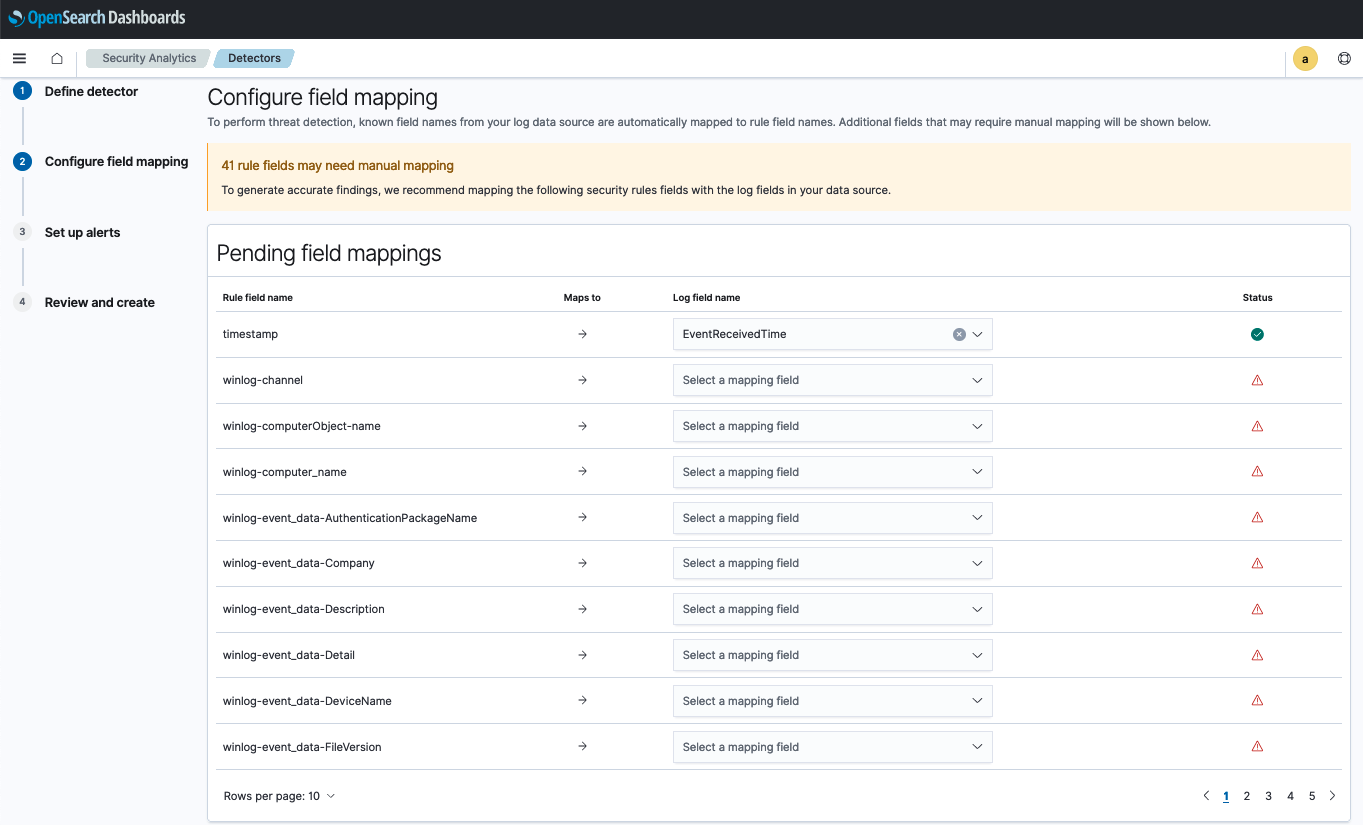Open mapping dropdown for AuthenticationPackageName
Screen dimensions: 1363x825
832,518
